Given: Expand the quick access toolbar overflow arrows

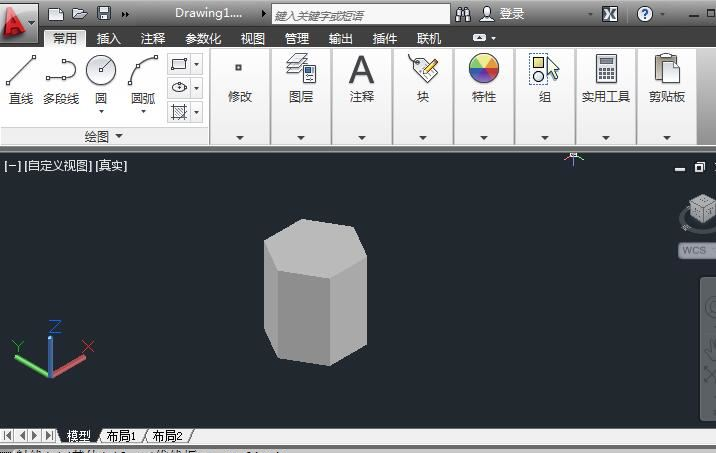Looking at the screenshot, I should click(125, 14).
